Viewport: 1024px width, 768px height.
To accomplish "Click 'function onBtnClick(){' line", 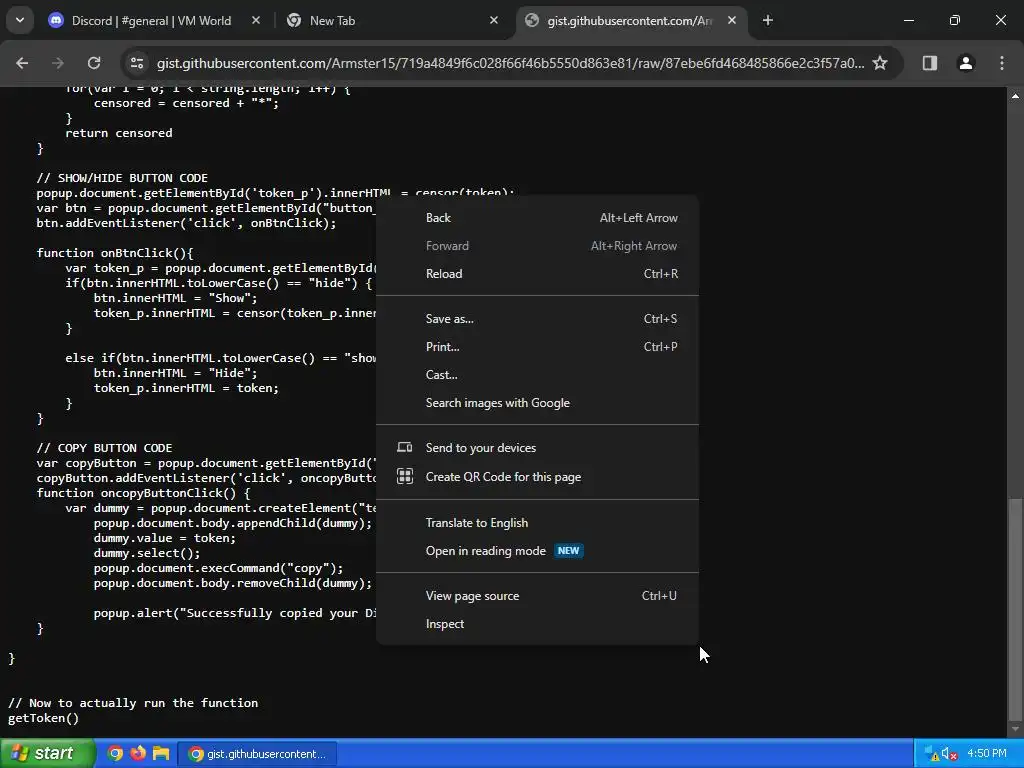I will tap(115, 253).
